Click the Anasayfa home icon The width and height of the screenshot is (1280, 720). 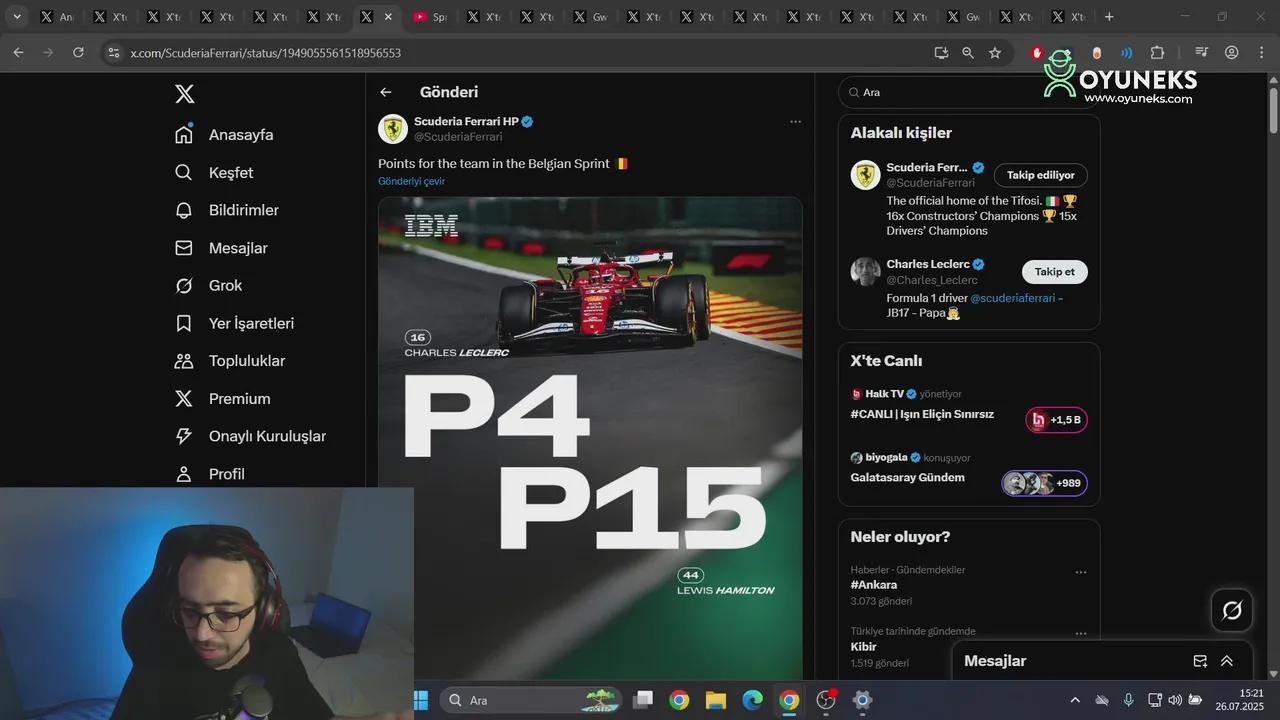(x=184, y=135)
